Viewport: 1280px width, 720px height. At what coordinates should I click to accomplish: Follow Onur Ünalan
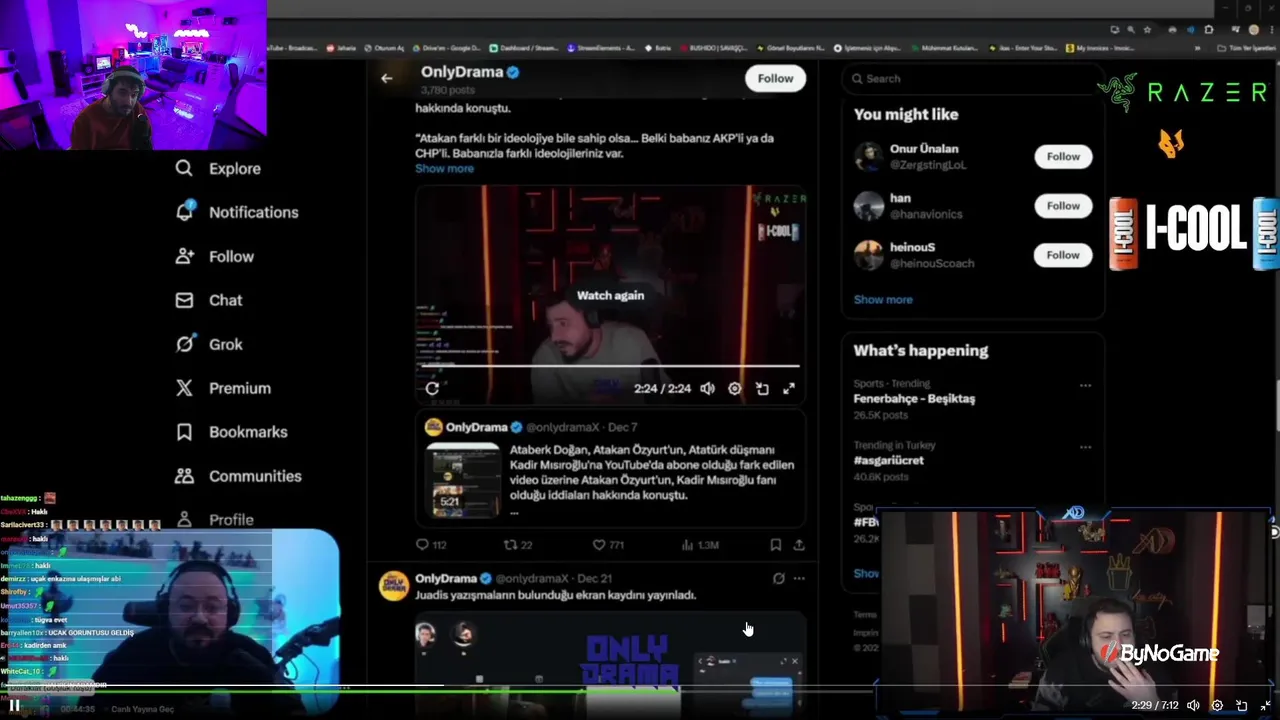click(x=1063, y=156)
